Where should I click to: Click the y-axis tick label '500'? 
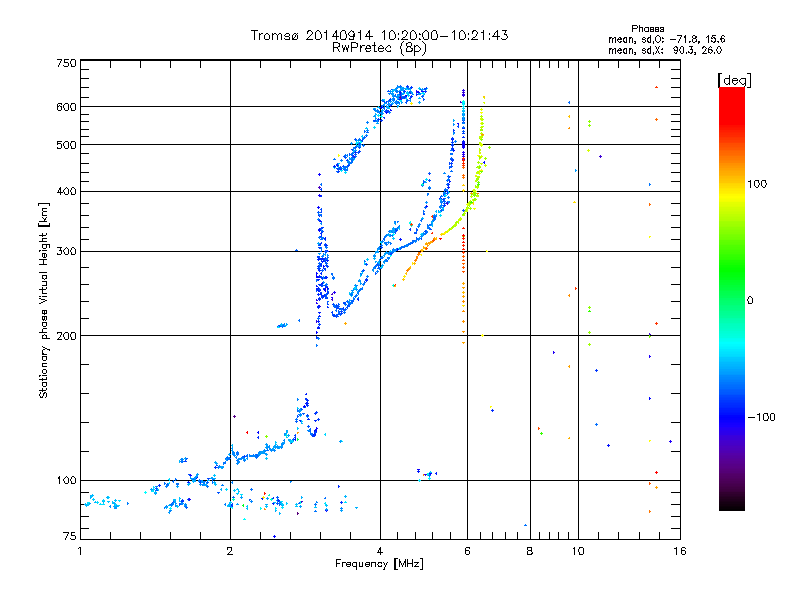(66, 145)
